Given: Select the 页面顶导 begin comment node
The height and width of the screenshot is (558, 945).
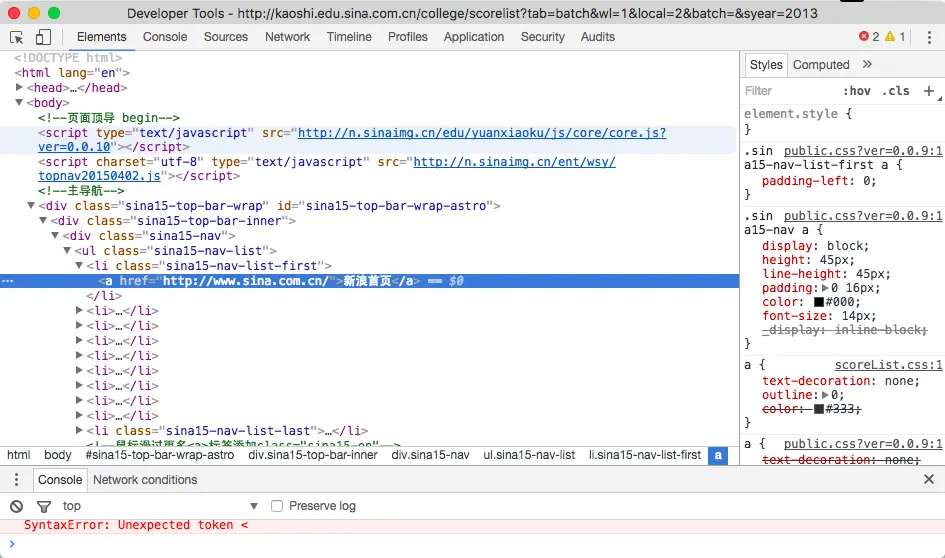Looking at the screenshot, I should [x=108, y=118].
